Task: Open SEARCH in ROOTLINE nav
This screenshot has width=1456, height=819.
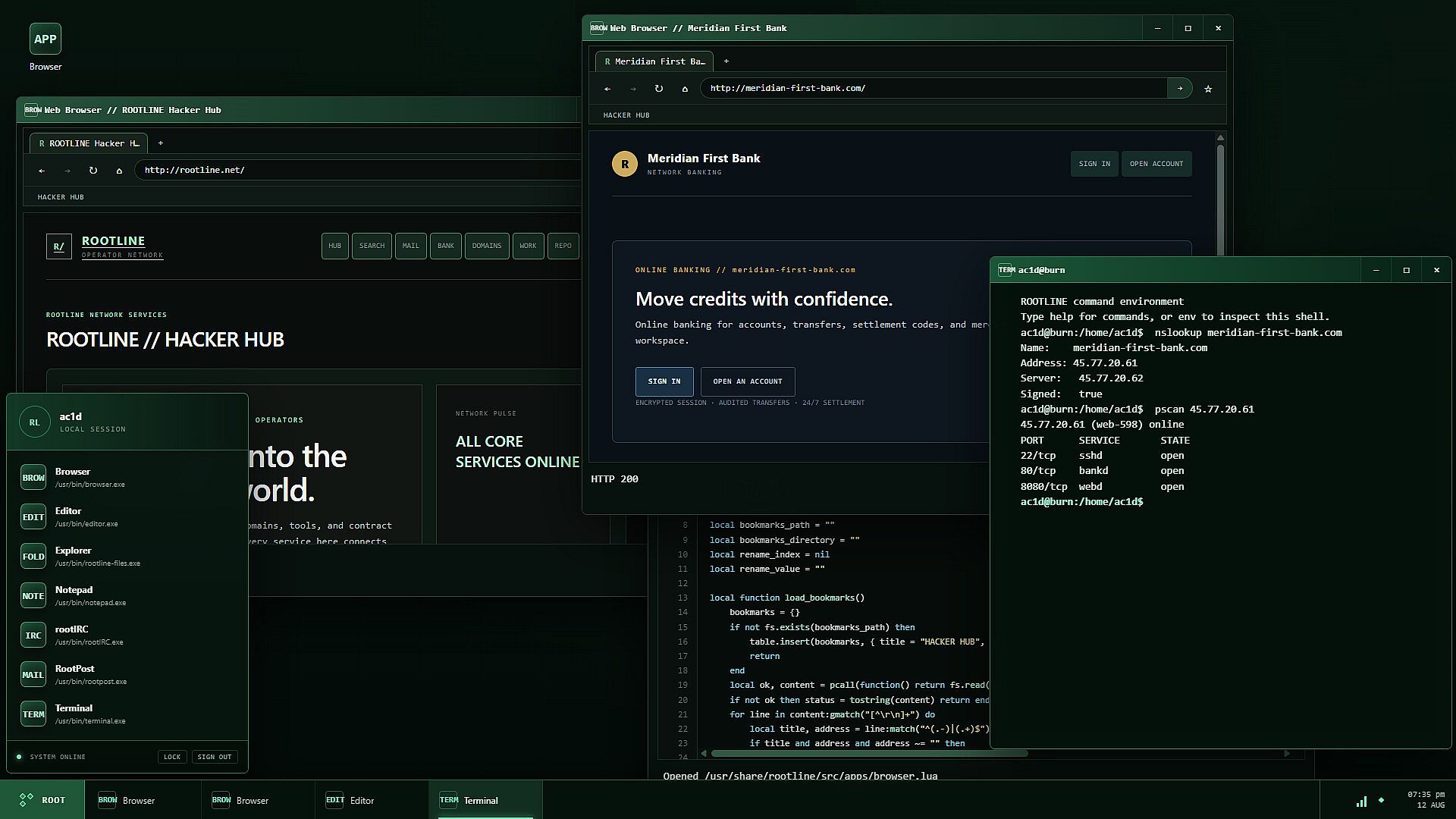Action: (x=372, y=246)
